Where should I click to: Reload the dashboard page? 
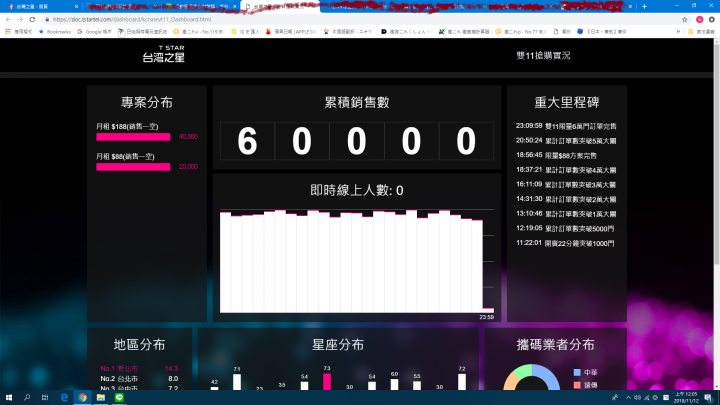point(32,19)
